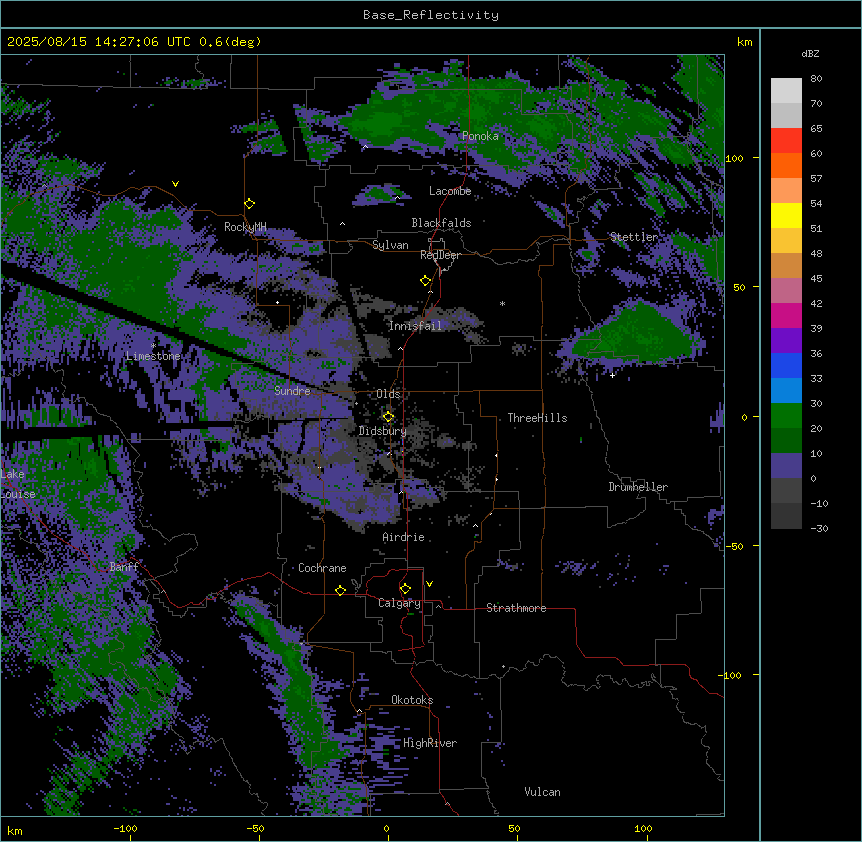Click the 100 km label on right axis

[x=734, y=158]
